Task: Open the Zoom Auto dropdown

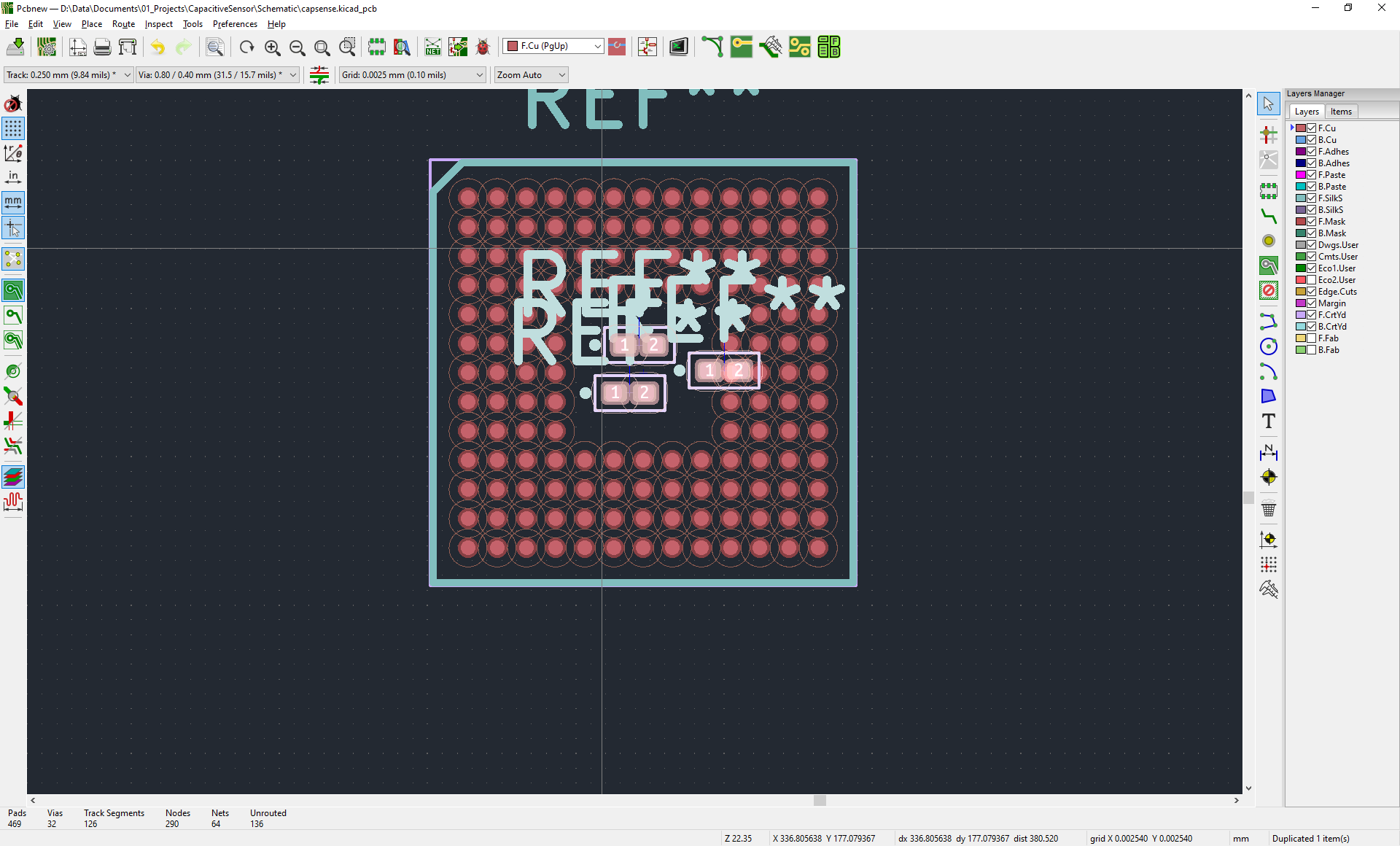Action: point(531,75)
